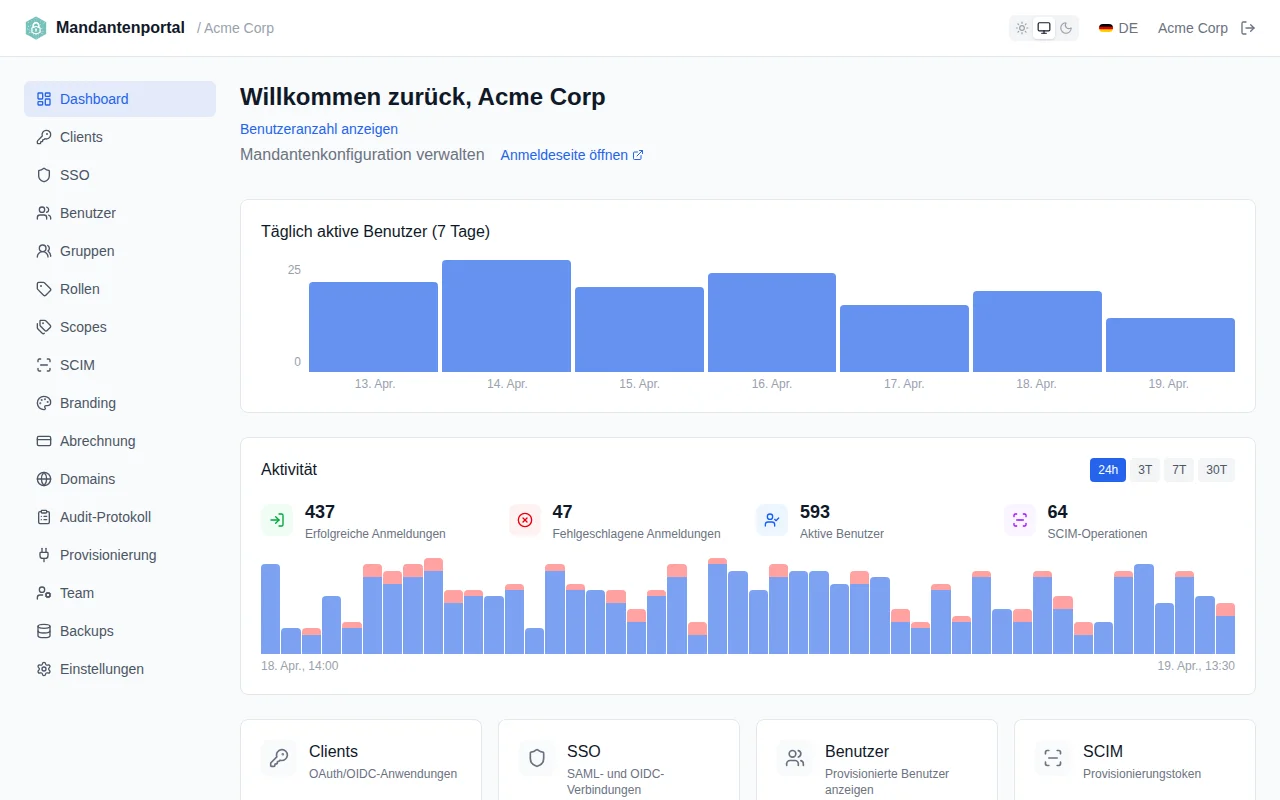Click the scan icon on SCIM card
This screenshot has height=800, width=1280.
(1053, 758)
